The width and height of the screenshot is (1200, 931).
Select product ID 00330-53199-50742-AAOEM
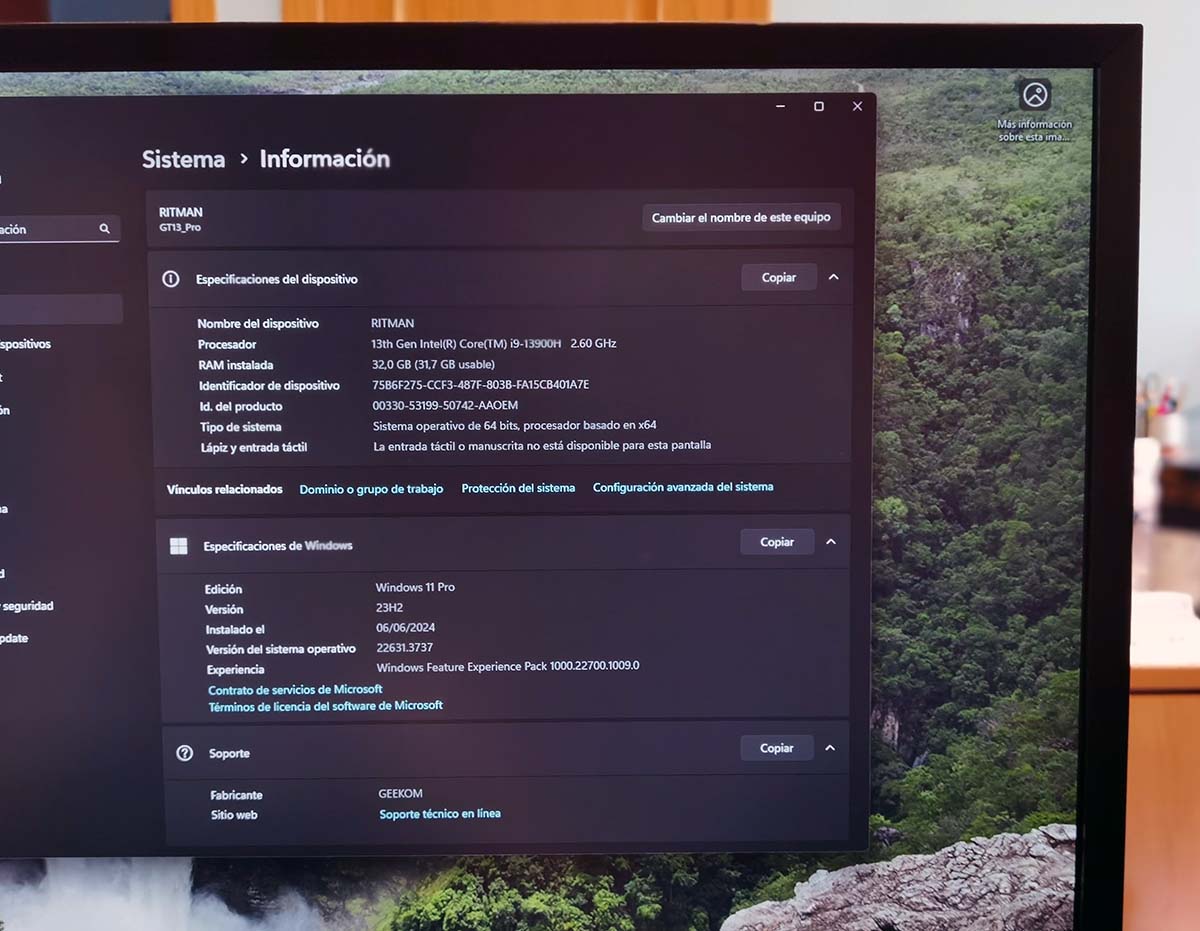pos(445,406)
